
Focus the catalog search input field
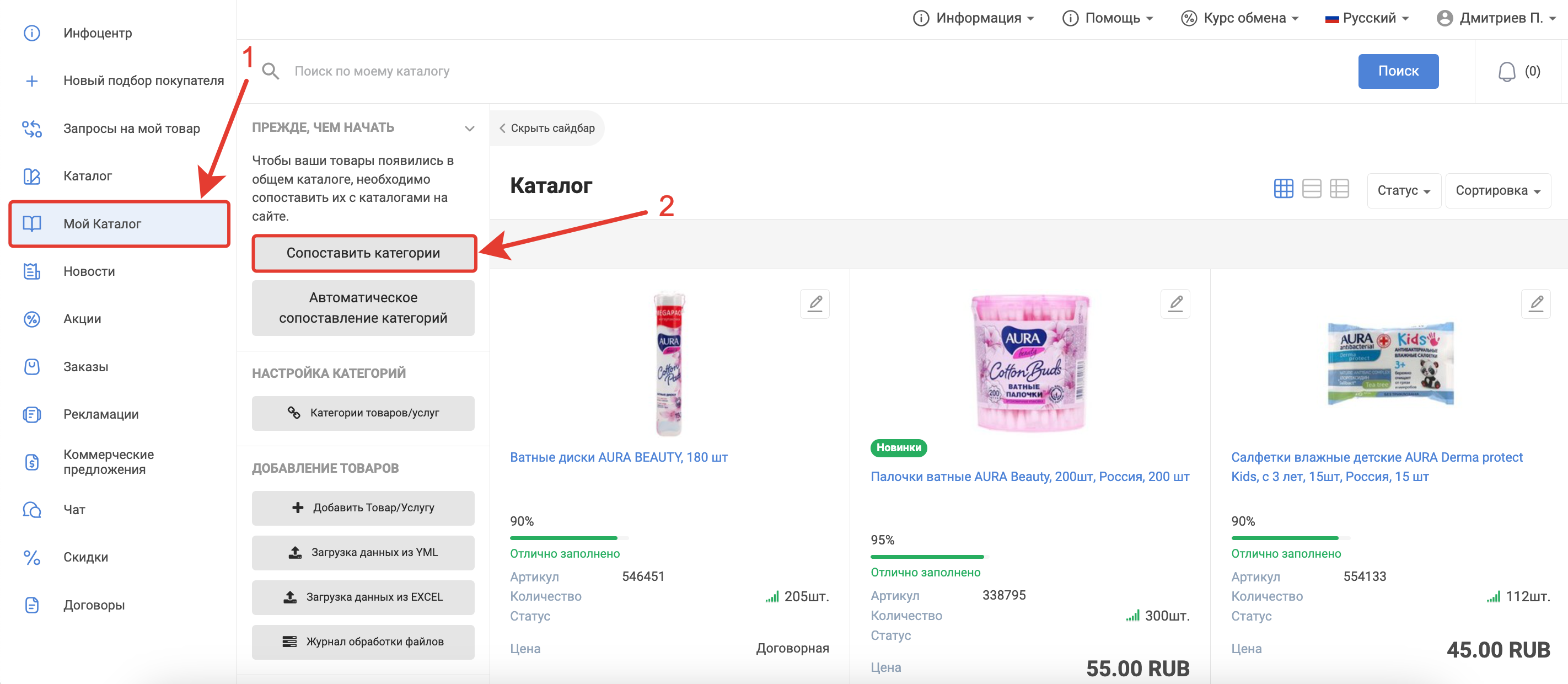click(x=791, y=71)
